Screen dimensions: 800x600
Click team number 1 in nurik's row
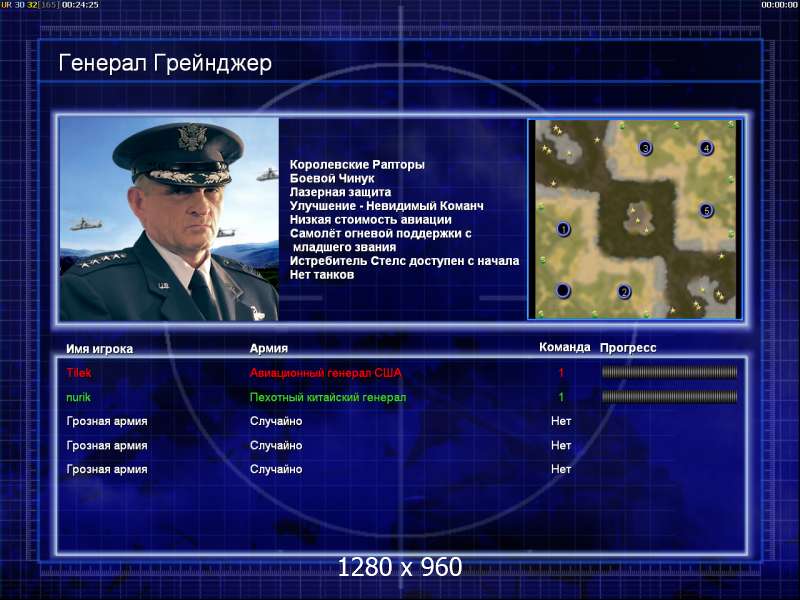[x=561, y=397]
